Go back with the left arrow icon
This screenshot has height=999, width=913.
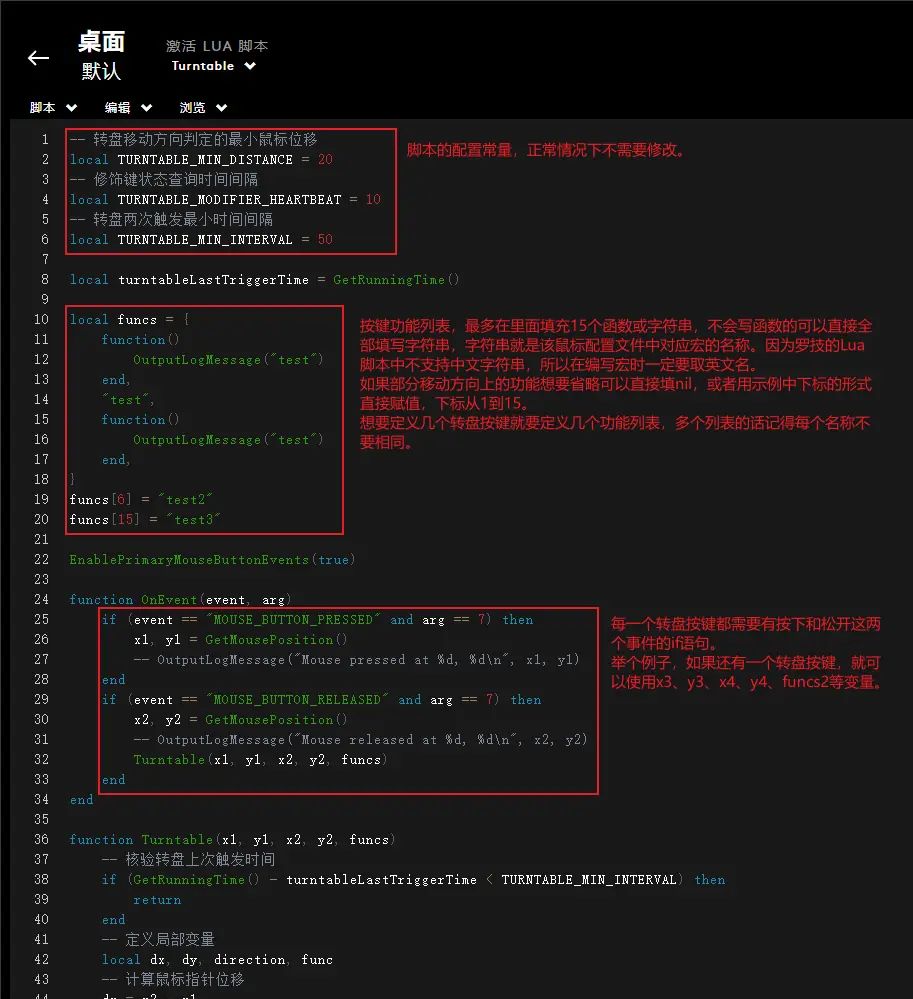(x=38, y=58)
